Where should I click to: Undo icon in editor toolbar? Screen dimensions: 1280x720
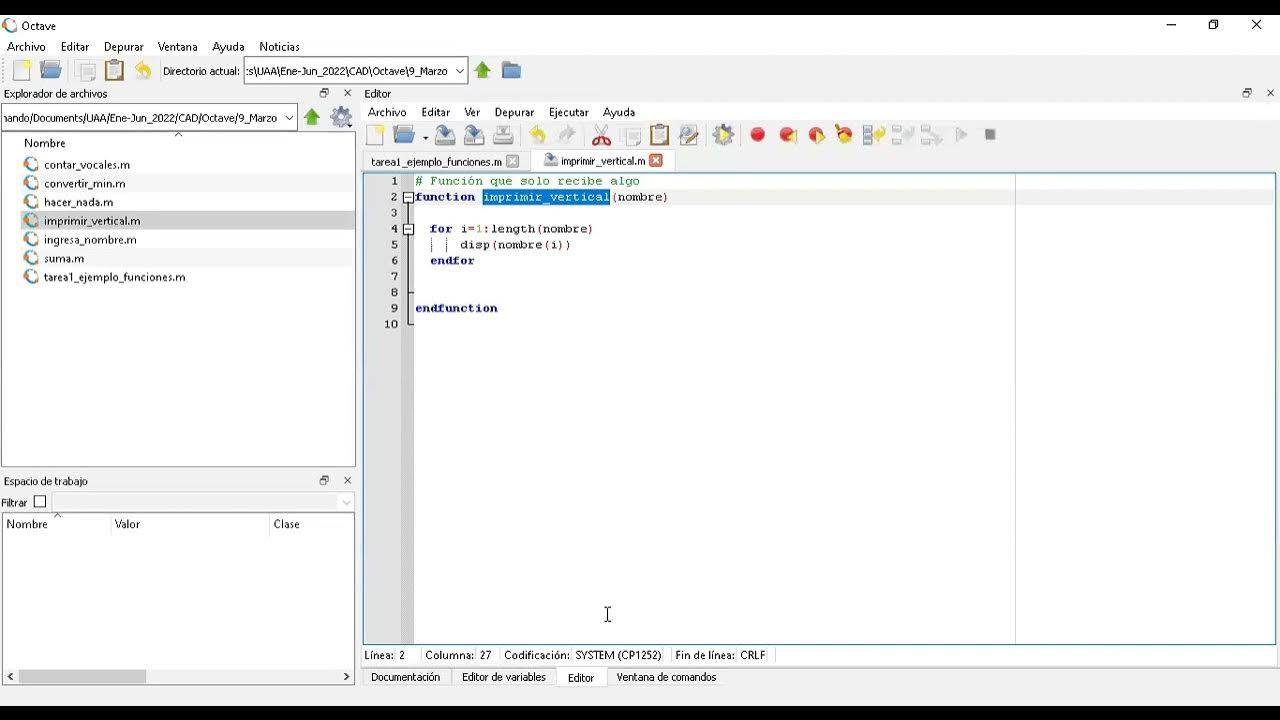[538, 135]
